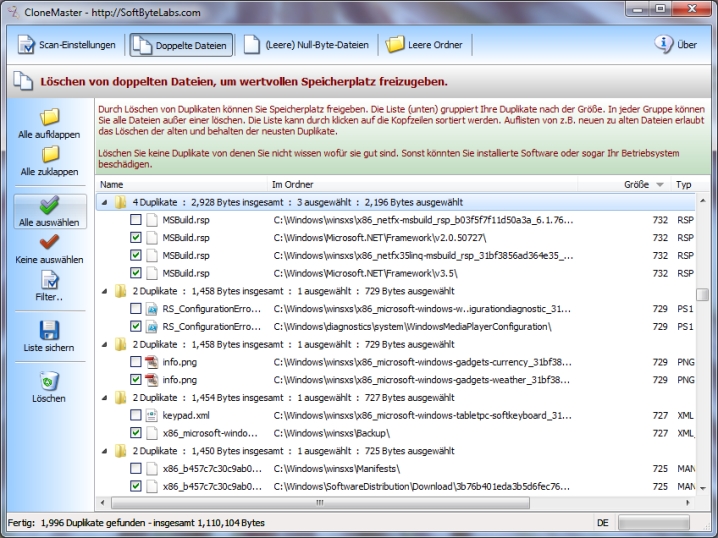Switch to Scan-Einstellungen tab

pyautogui.click(x=67, y=45)
